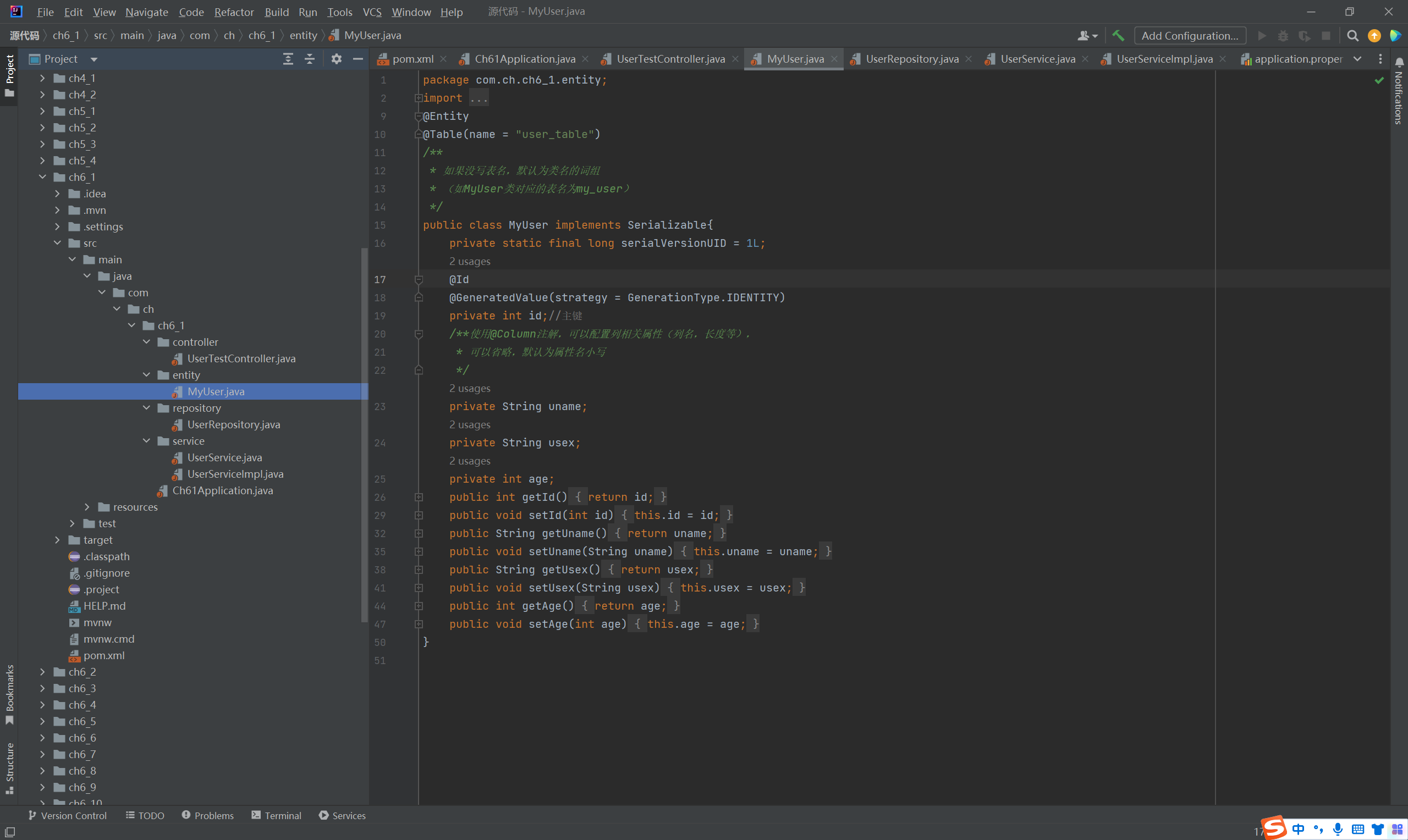Select UserServiceImpl.java in project tree
The height and width of the screenshot is (840, 1408).
(235, 474)
